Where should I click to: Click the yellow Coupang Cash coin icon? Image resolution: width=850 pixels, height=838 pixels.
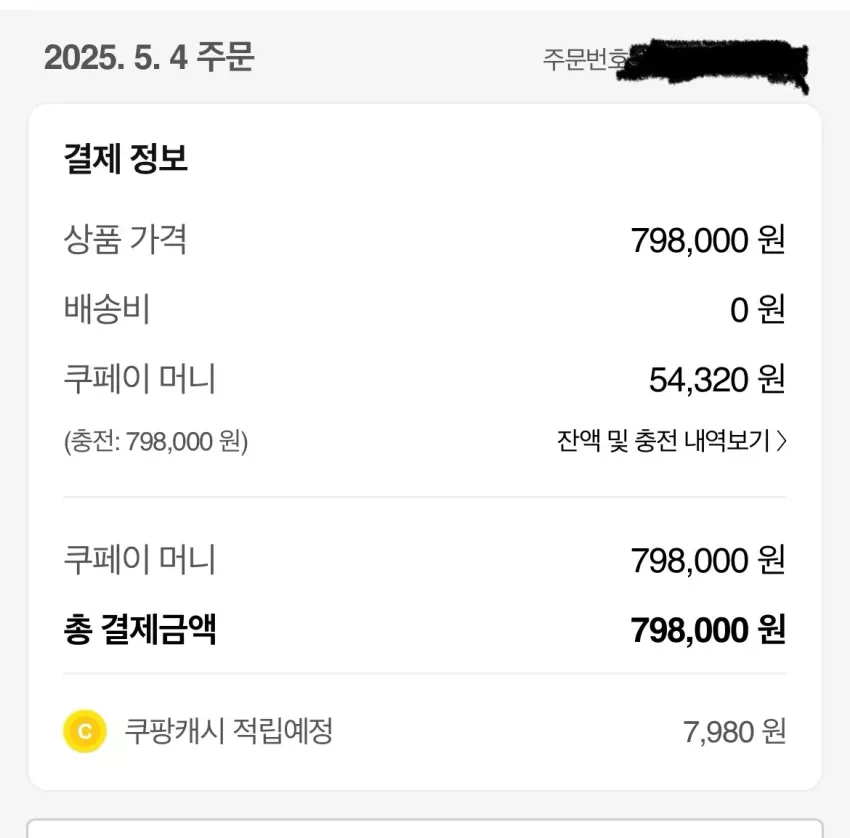[x=85, y=731]
